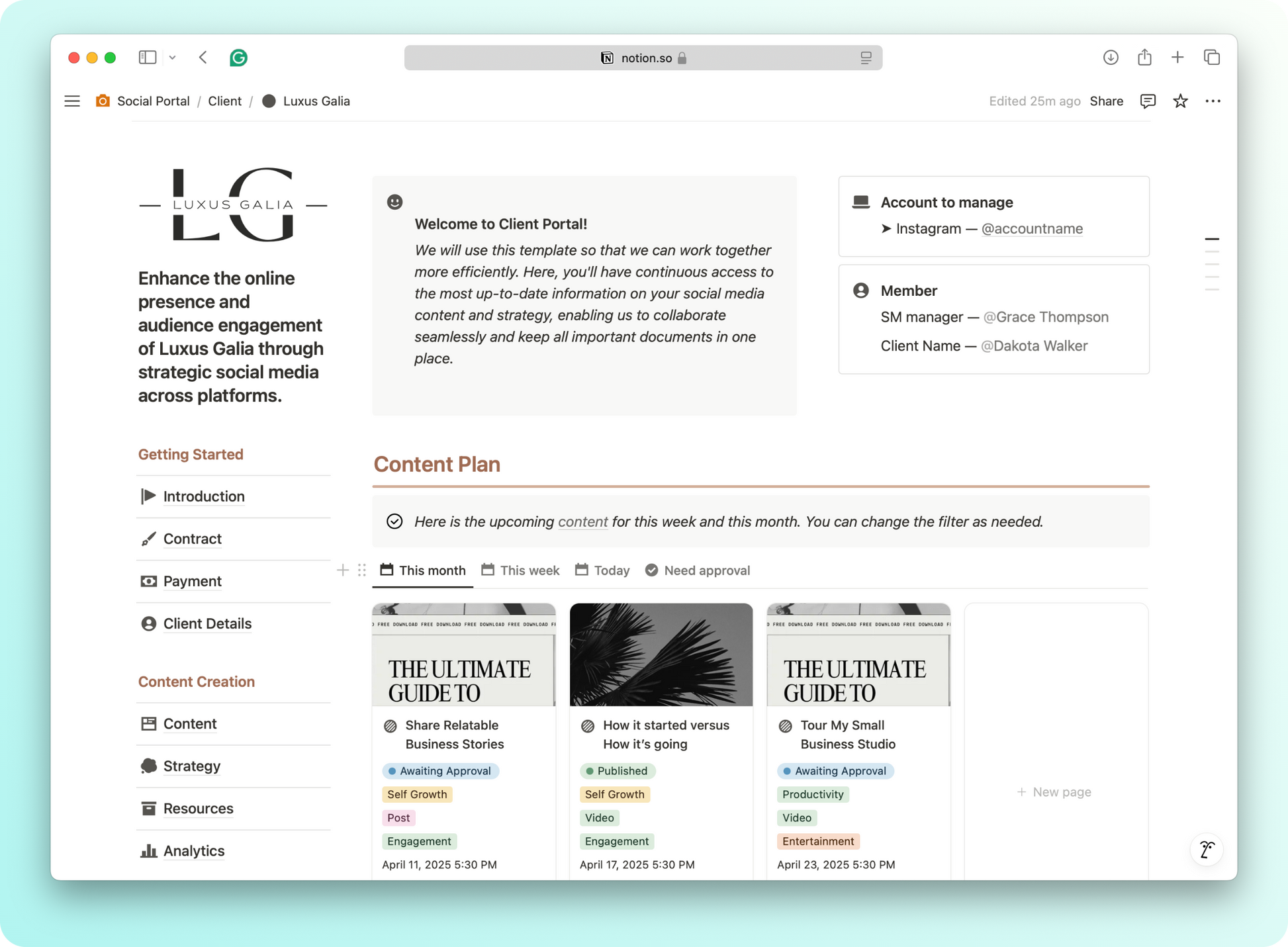The image size is (1288, 947).
Task: Open the Today view tab
Action: click(x=602, y=570)
